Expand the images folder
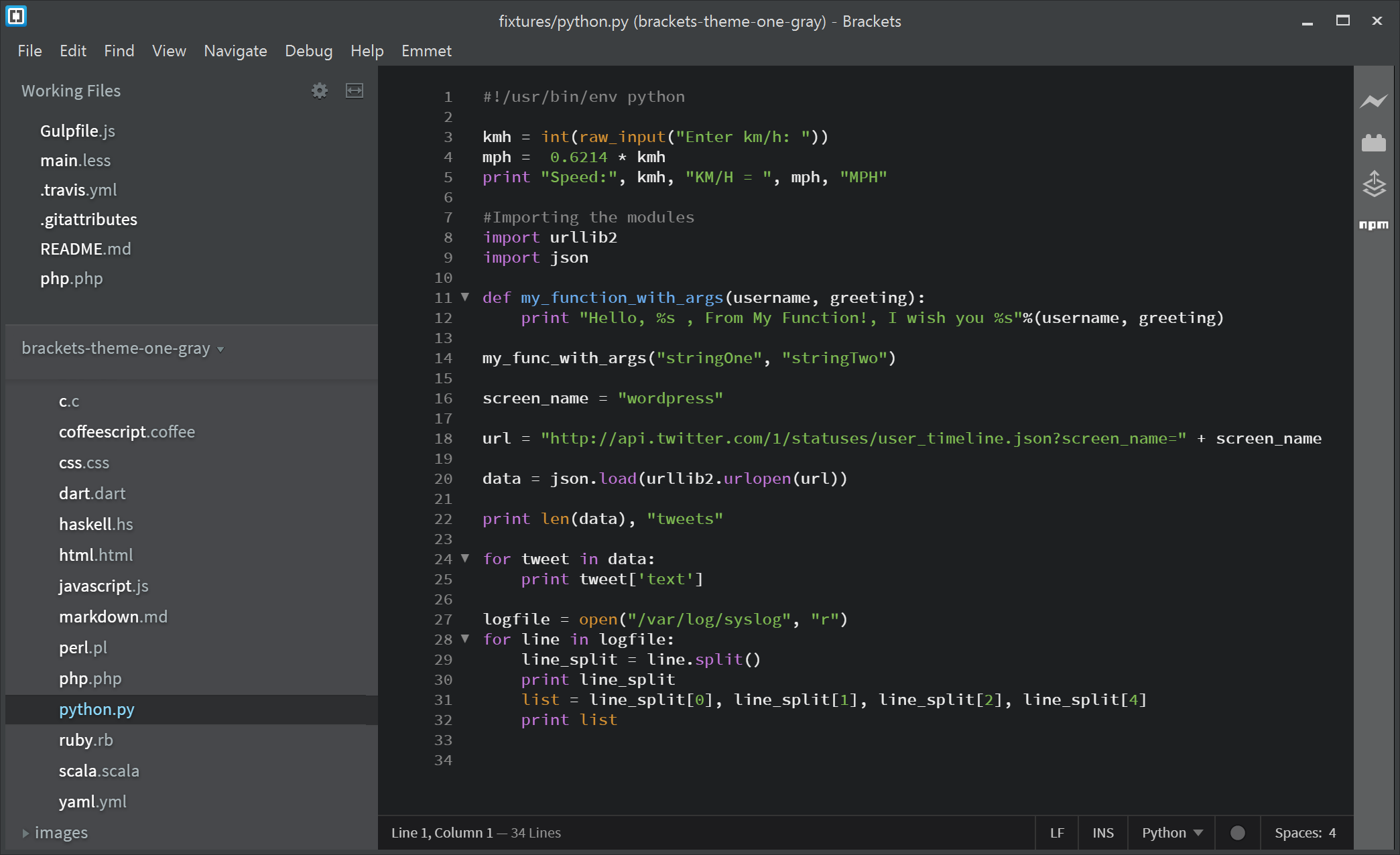This screenshot has height=855, width=1400. [x=61, y=832]
